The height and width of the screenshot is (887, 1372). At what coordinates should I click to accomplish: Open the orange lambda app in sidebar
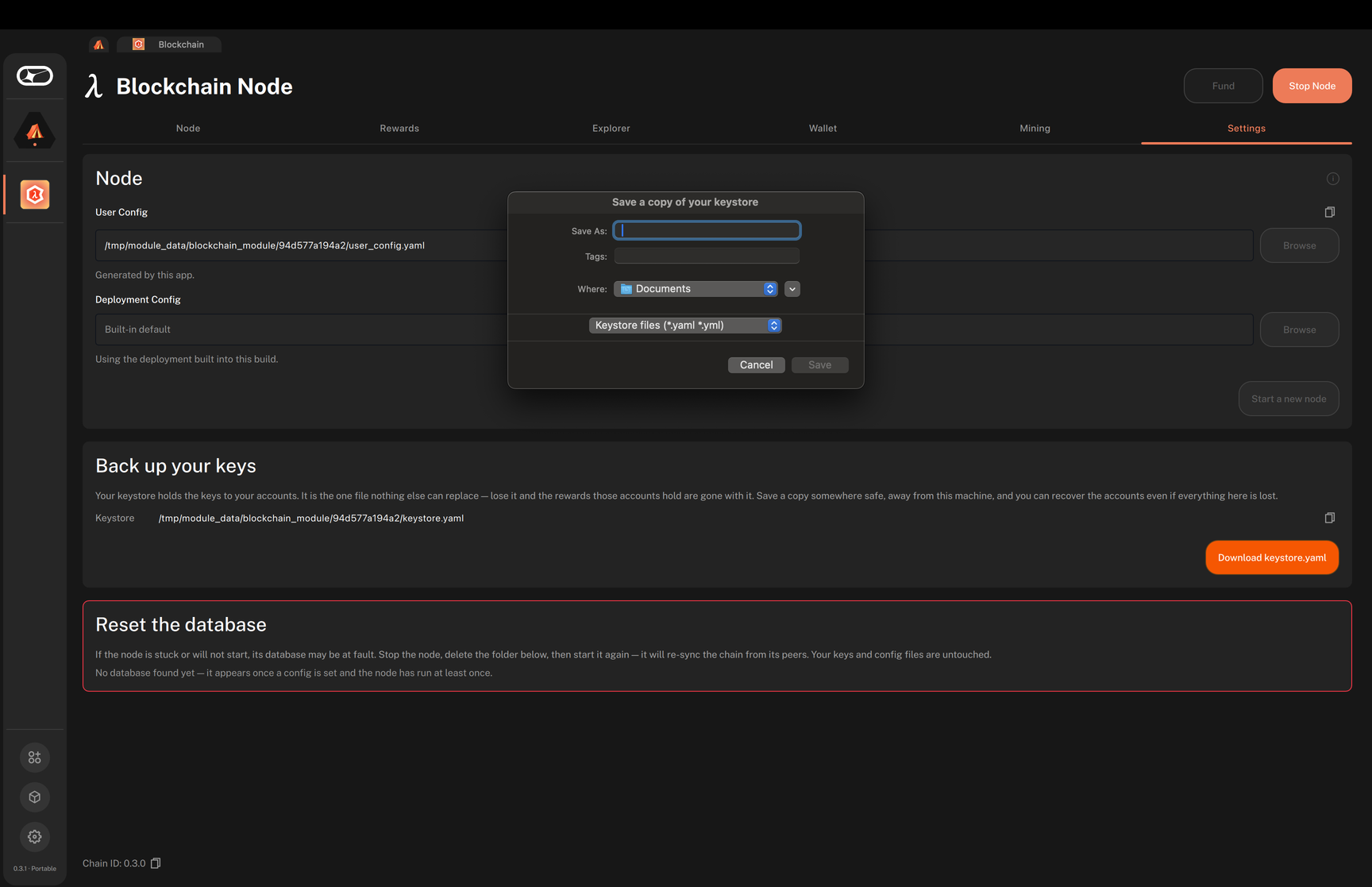(35, 132)
